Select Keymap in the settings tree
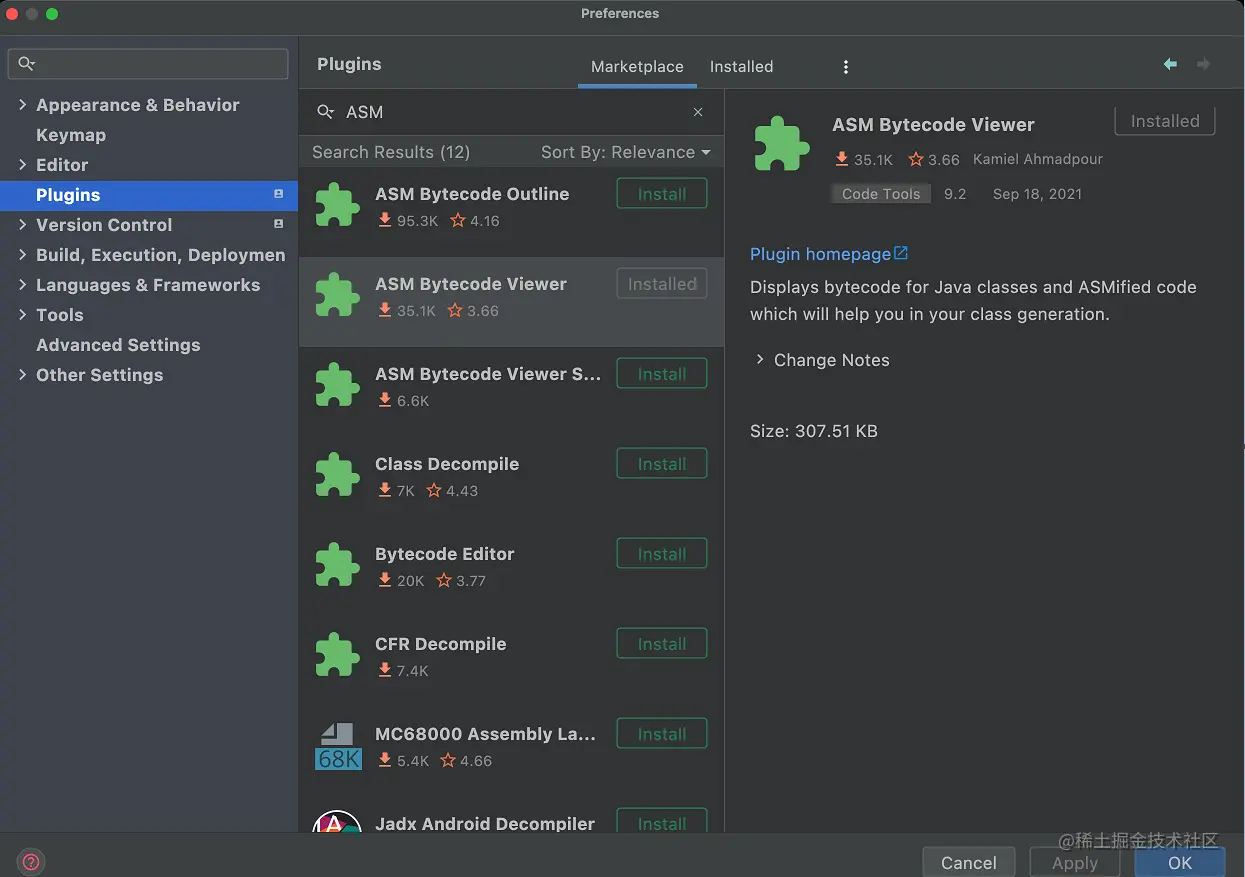The image size is (1245, 877). (x=71, y=135)
